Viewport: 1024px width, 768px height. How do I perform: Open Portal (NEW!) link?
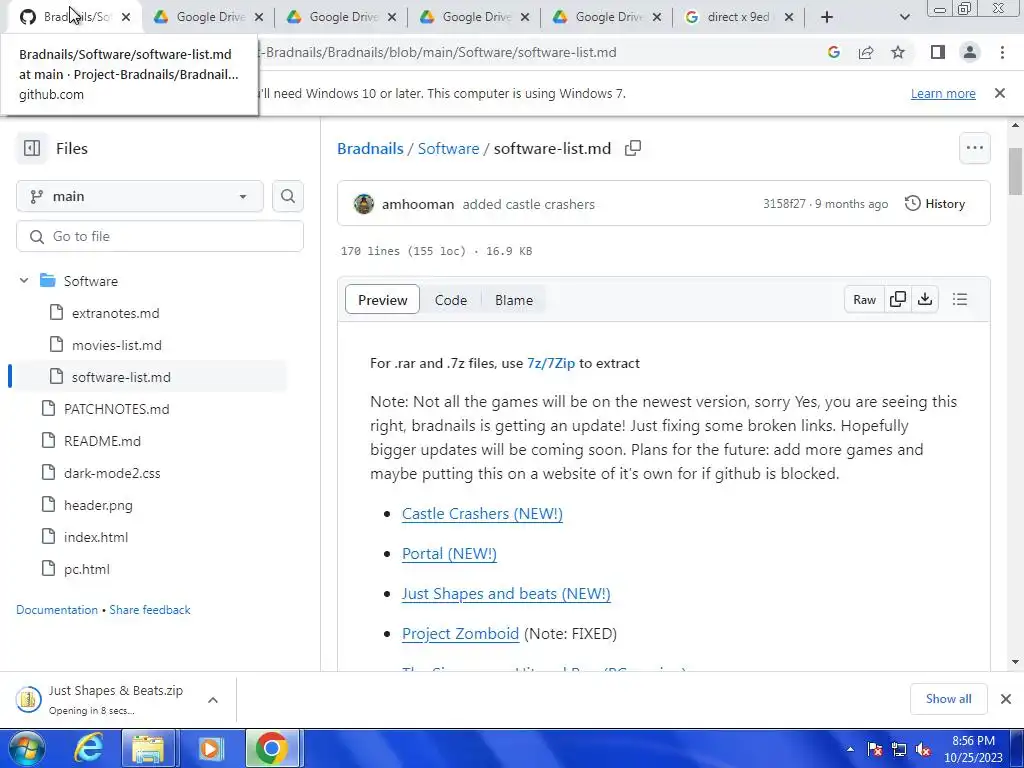tap(449, 554)
